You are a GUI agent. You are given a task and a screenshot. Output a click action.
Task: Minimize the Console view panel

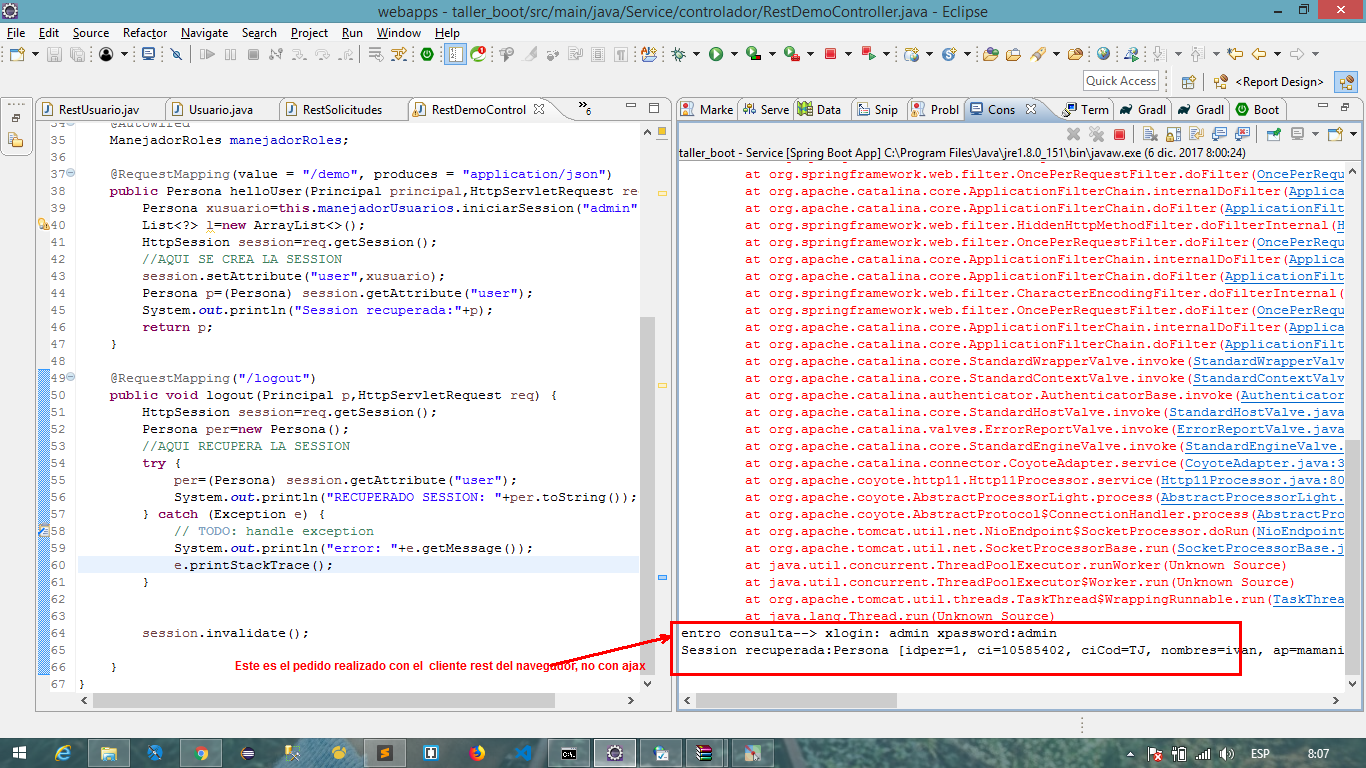tap(1323, 105)
